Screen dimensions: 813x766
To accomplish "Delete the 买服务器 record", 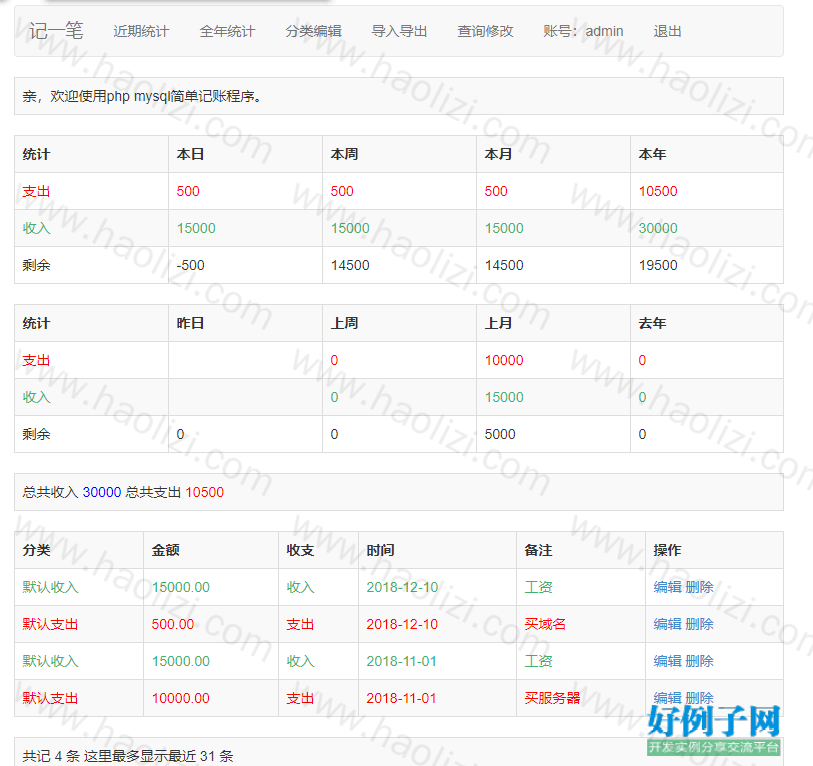I will [699, 698].
